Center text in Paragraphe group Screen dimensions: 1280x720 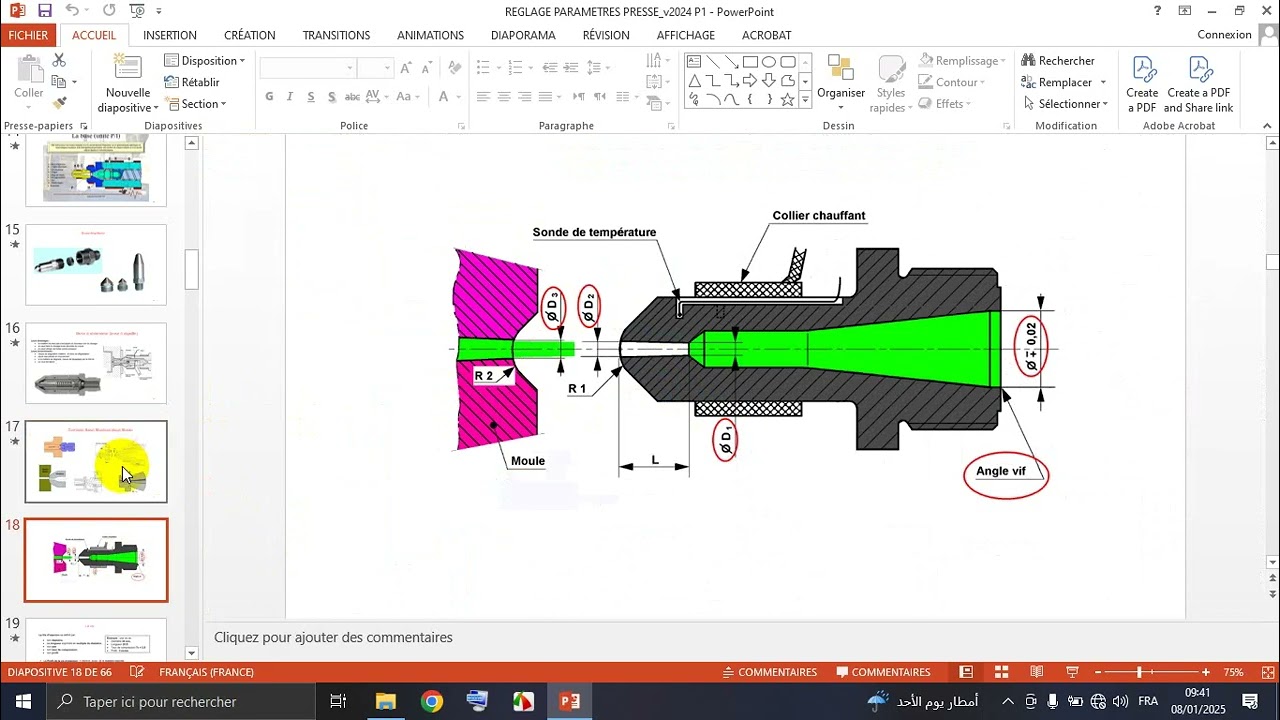(505, 97)
